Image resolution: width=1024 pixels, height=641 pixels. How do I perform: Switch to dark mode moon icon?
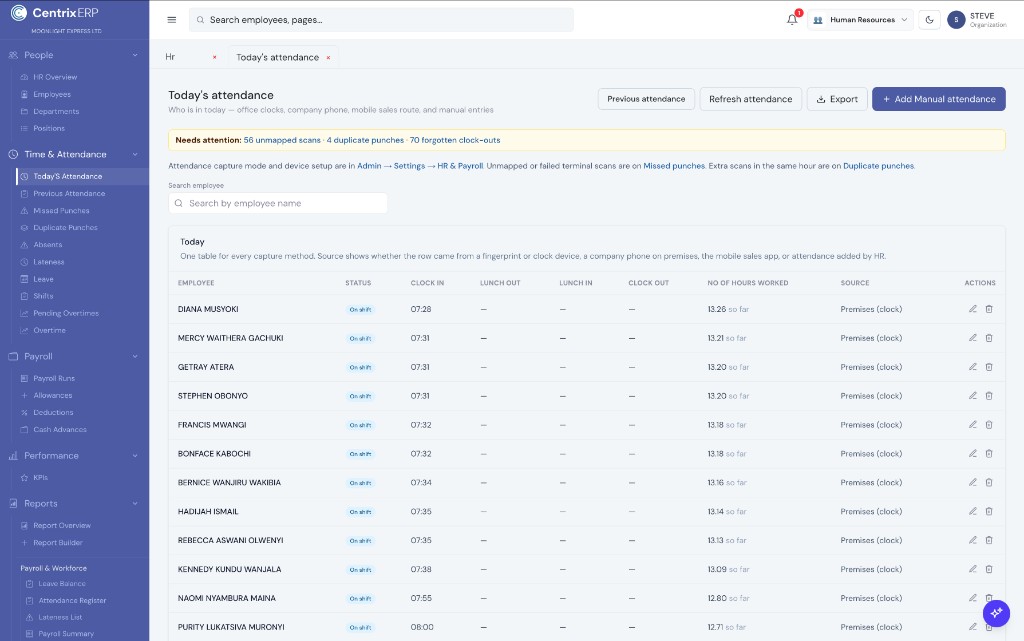click(x=929, y=20)
